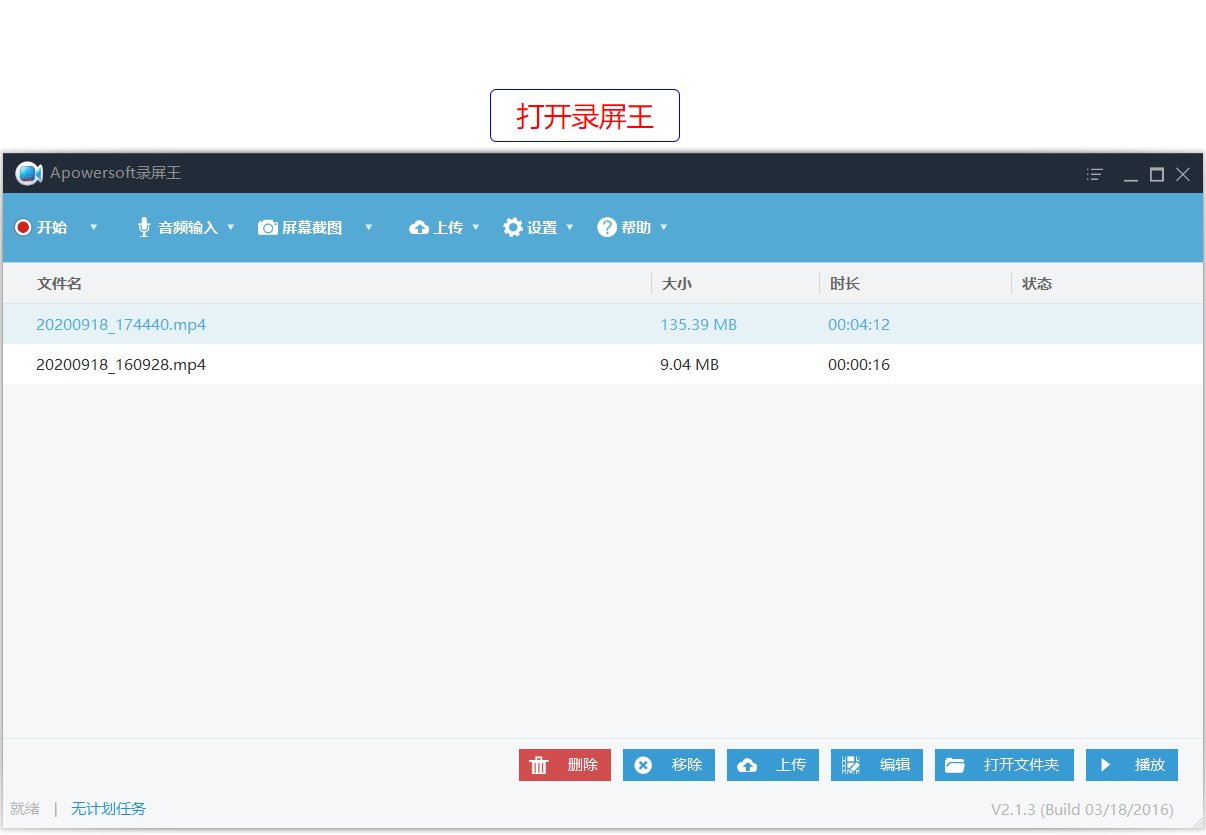Click the red record start icon
This screenshot has height=835, width=1206.
[x=23, y=228]
